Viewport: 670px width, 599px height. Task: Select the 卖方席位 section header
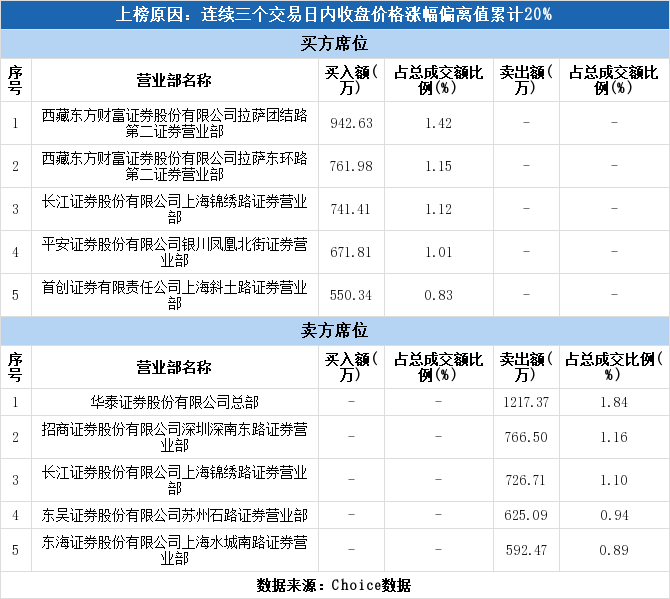(x=335, y=331)
